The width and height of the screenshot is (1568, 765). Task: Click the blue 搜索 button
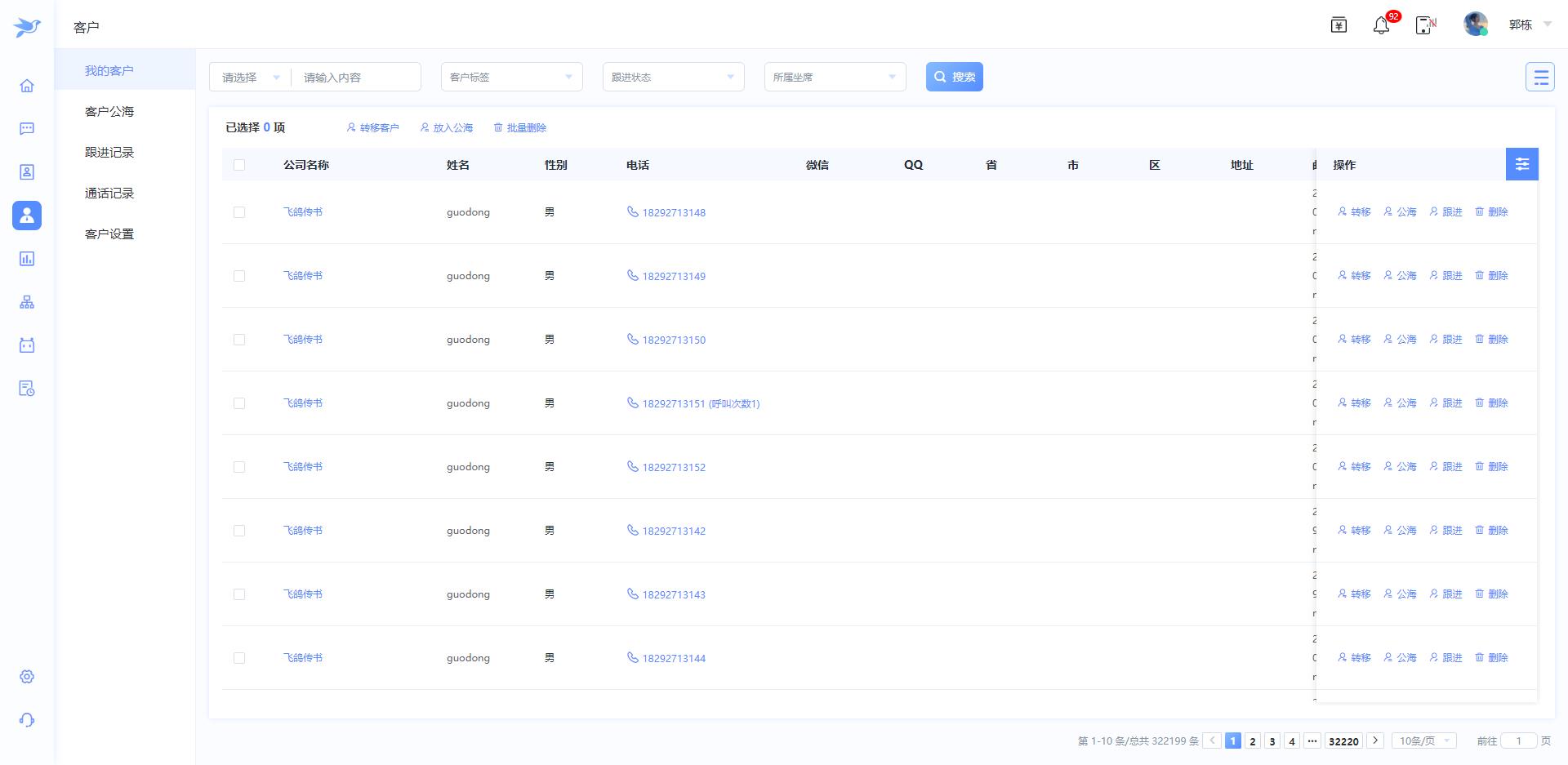[954, 77]
